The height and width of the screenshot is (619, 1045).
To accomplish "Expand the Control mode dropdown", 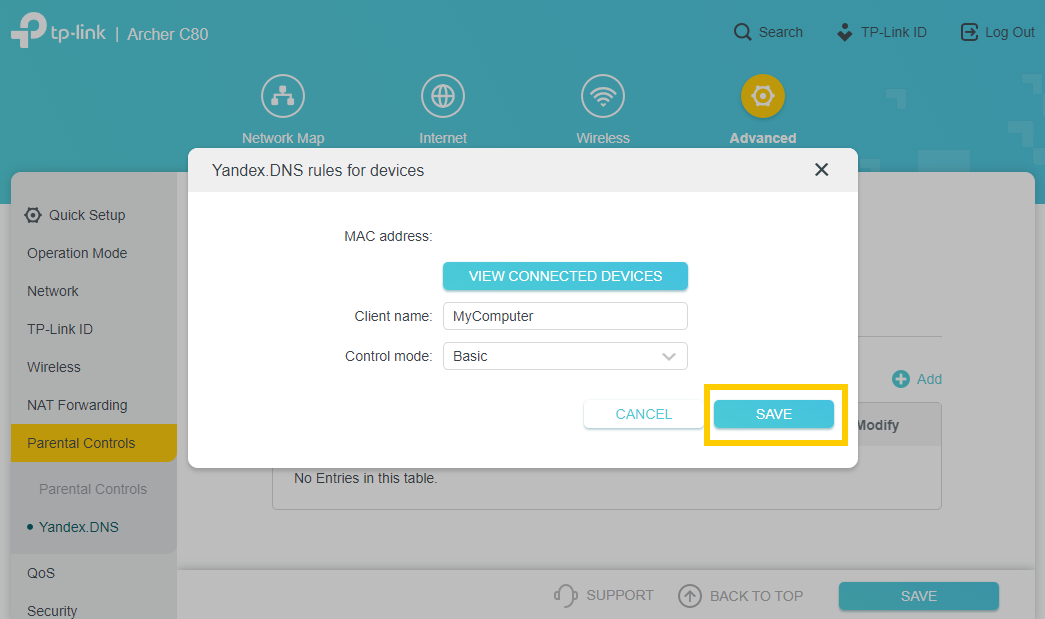I will click(565, 356).
